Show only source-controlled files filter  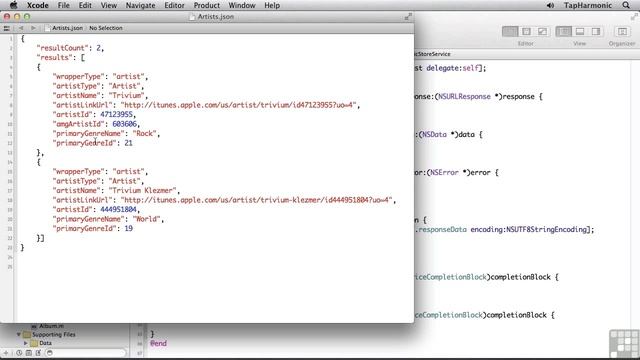tap(29, 353)
